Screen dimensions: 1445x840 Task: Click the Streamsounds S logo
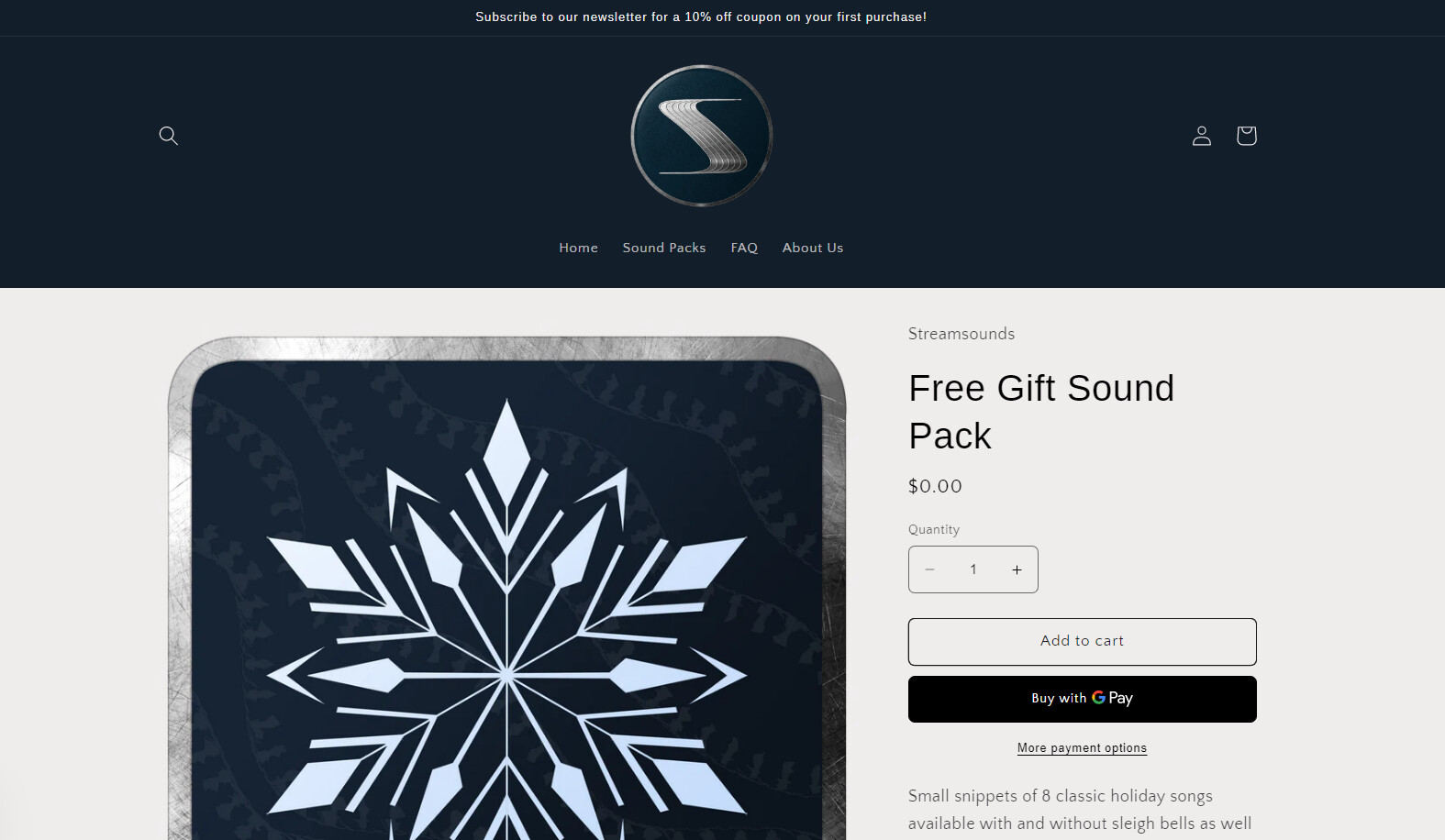point(702,136)
